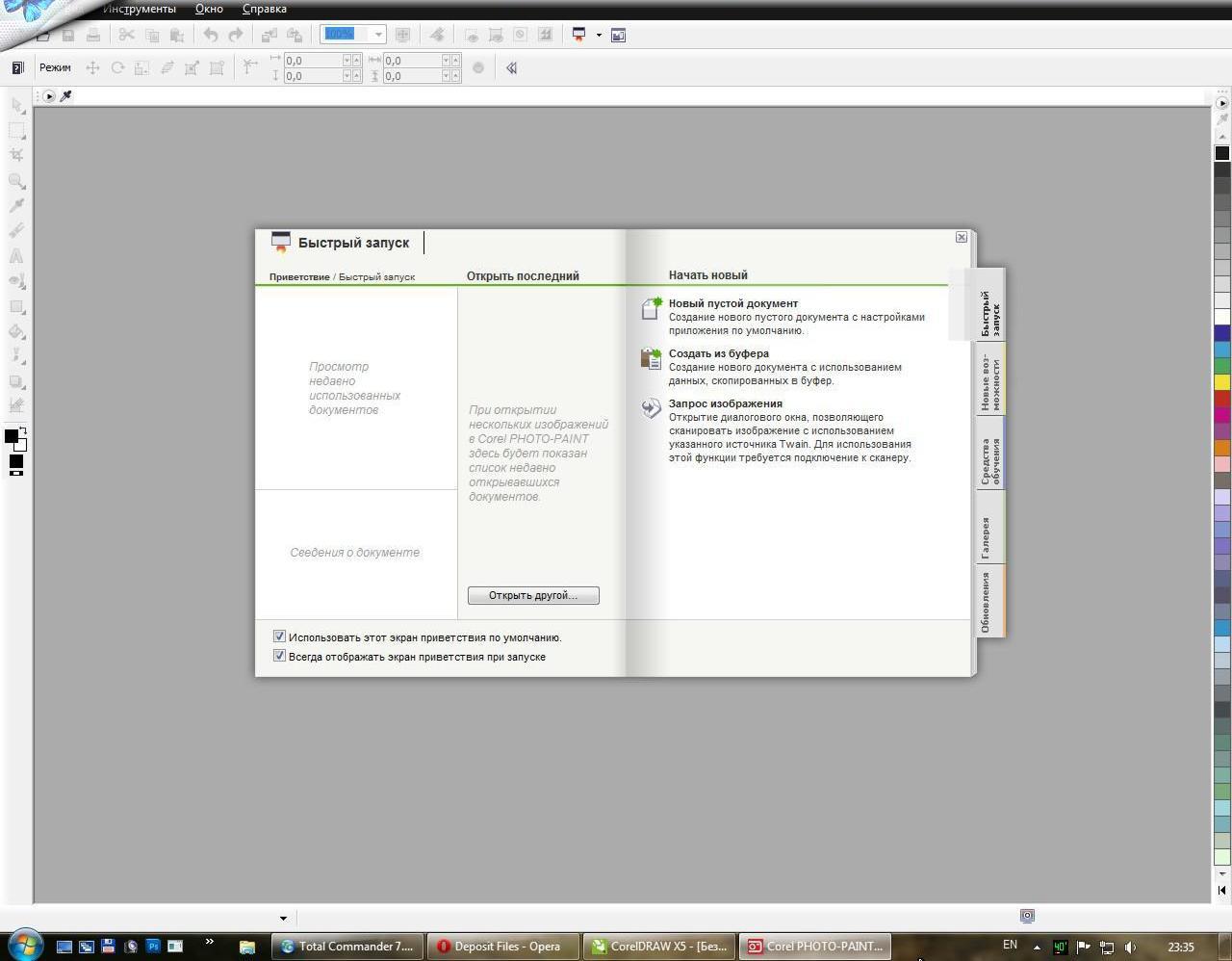Viewport: 1232px width, 961px height.
Task: Switch to Deposit Files - Opera in taskbar
Action: coord(503,947)
